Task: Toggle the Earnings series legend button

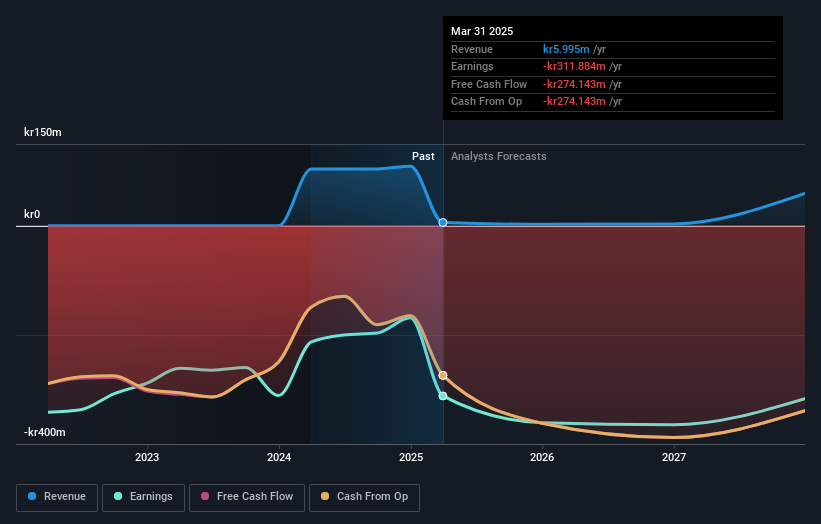Action: pyautogui.click(x=143, y=497)
